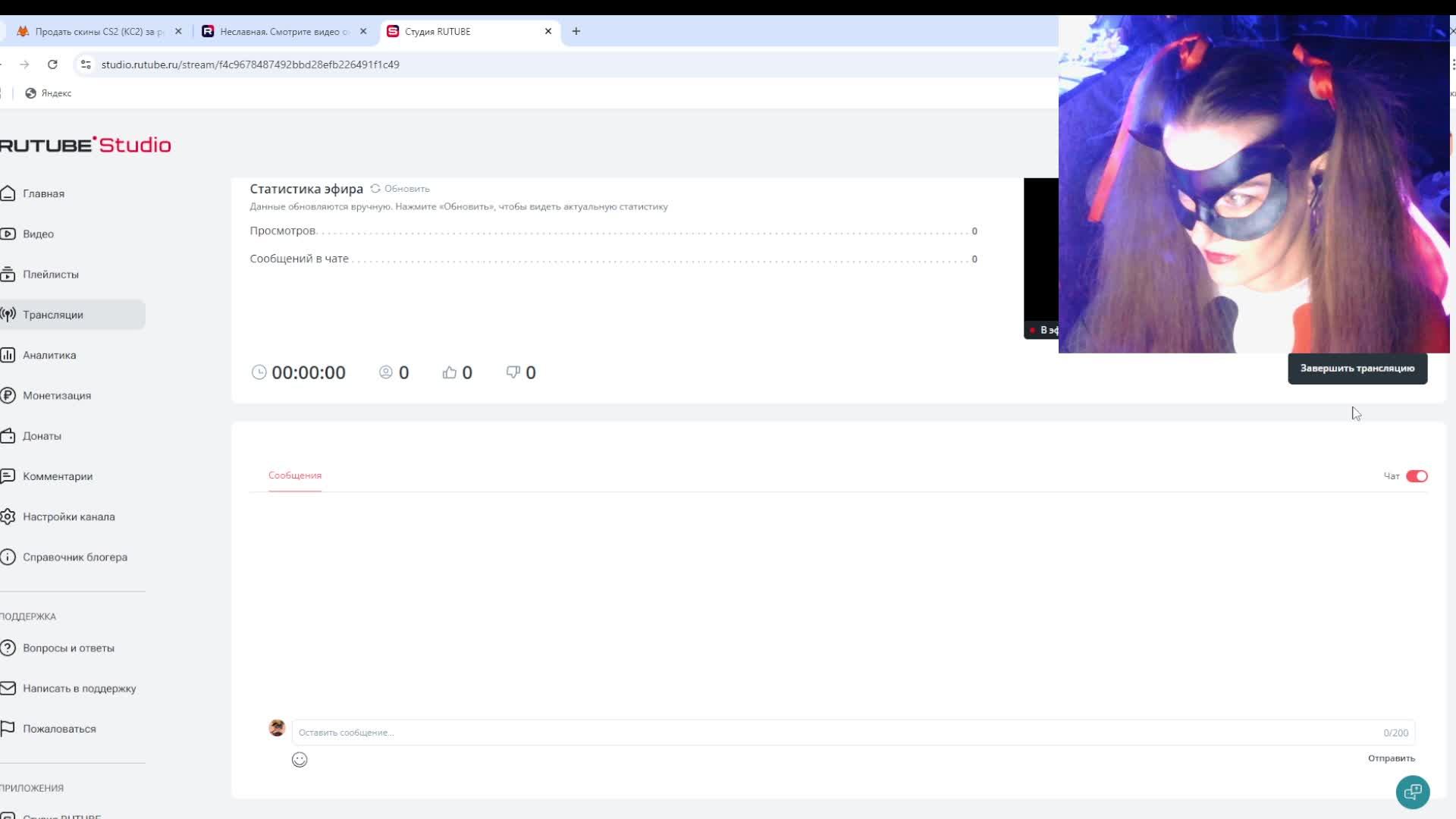The height and width of the screenshot is (819, 1456).
Task: Open Написать в поддержку link
Action: coord(79,689)
